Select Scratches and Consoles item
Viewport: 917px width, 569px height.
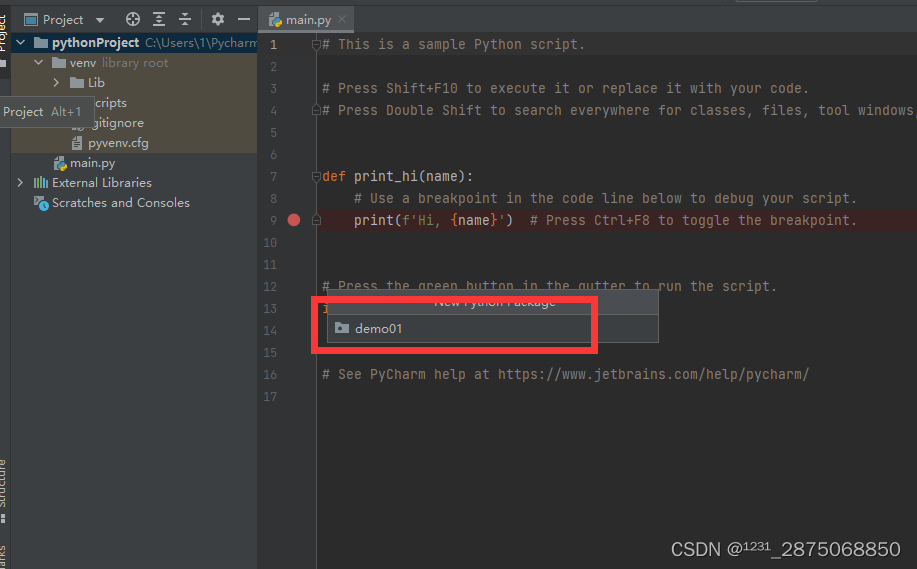click(x=120, y=202)
